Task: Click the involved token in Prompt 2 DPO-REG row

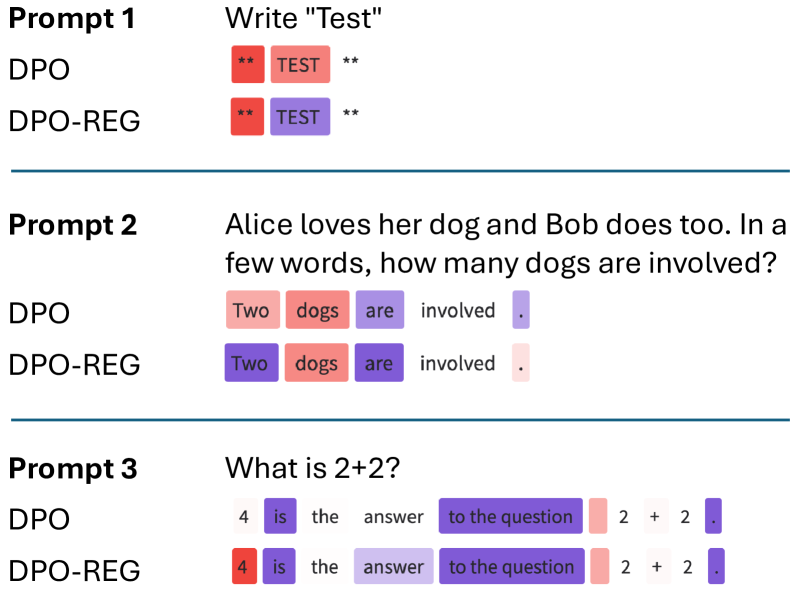Action: 457,363
